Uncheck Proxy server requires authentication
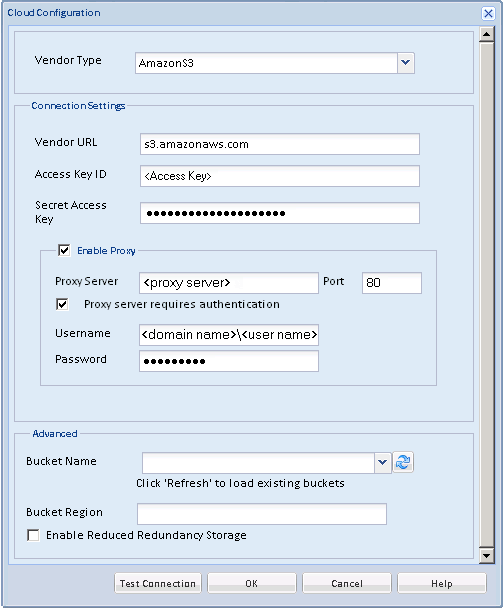This screenshot has width=503, height=608. [x=62, y=304]
